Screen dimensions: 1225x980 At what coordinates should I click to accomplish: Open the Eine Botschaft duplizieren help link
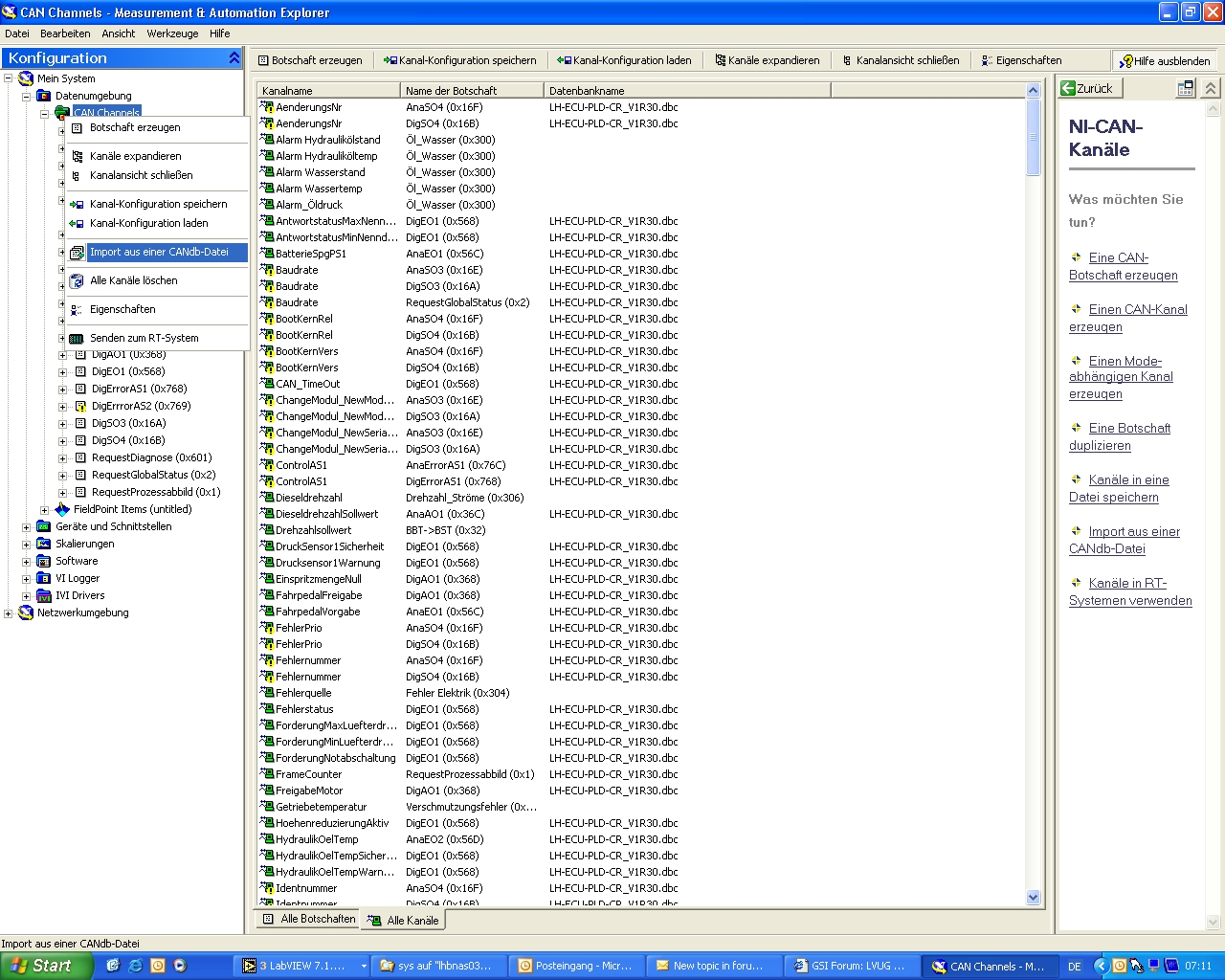coord(1119,436)
